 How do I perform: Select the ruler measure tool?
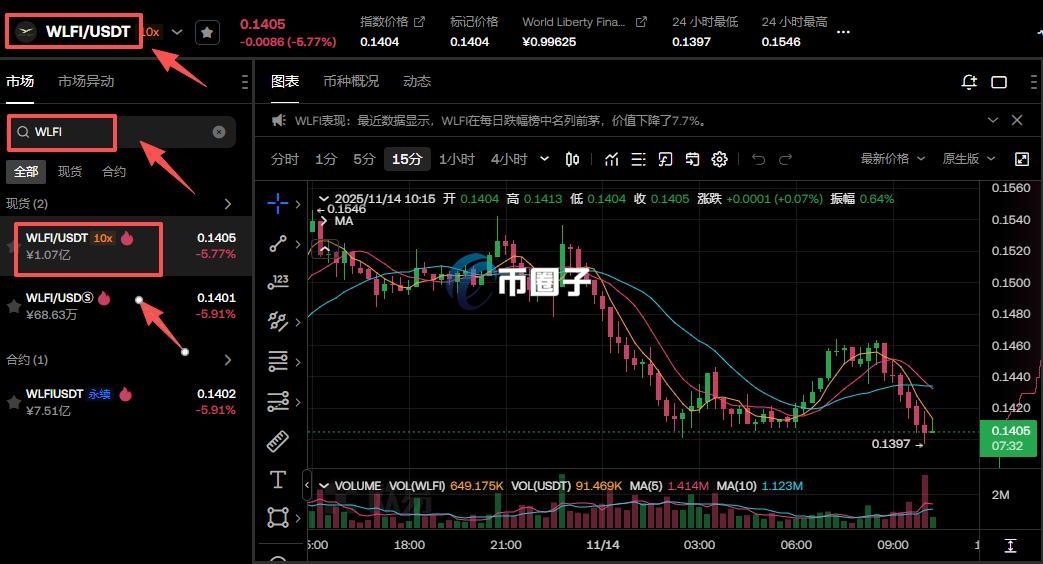click(x=277, y=440)
